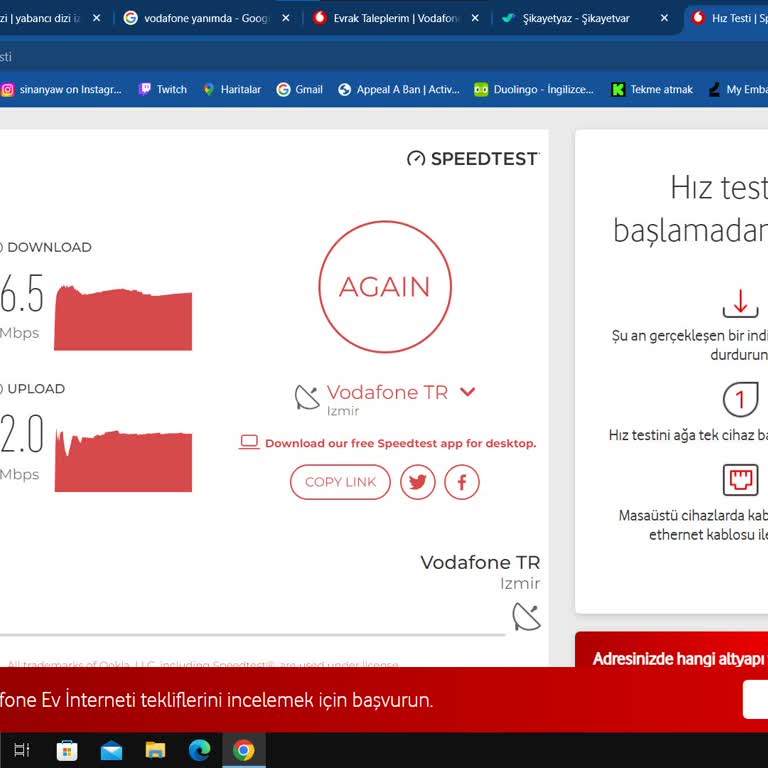768x768 pixels.
Task: Close the Evrak Taleplerim tab
Action: 475,18
